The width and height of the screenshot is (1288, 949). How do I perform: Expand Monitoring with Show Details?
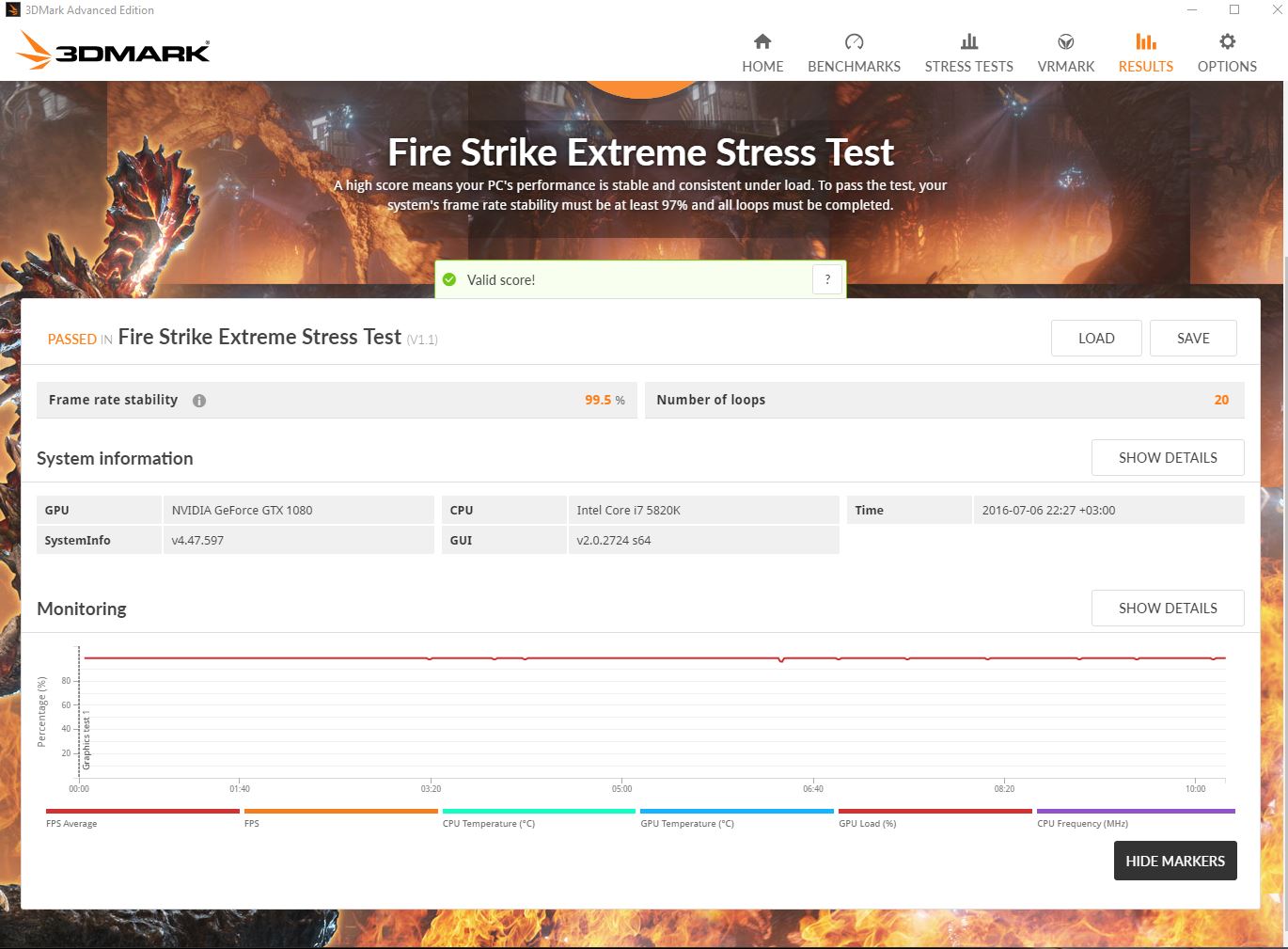[1168, 608]
